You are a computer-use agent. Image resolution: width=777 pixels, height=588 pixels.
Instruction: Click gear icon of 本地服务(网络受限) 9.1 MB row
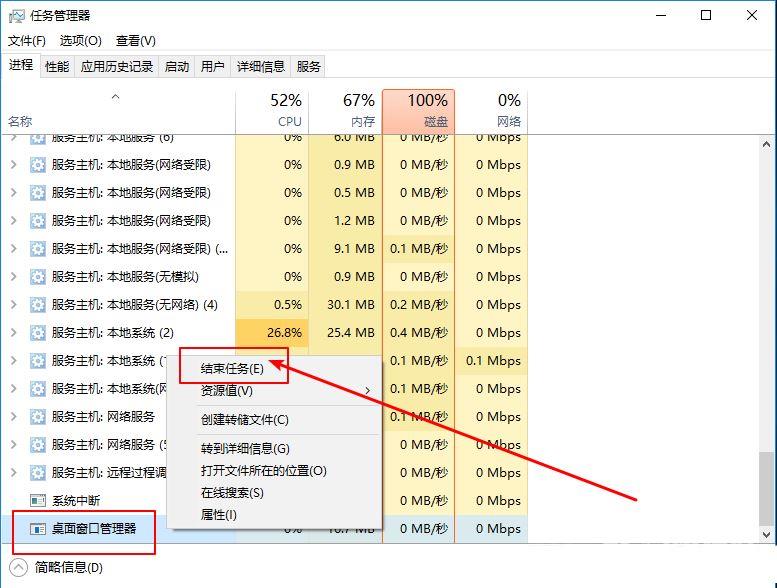pos(38,249)
